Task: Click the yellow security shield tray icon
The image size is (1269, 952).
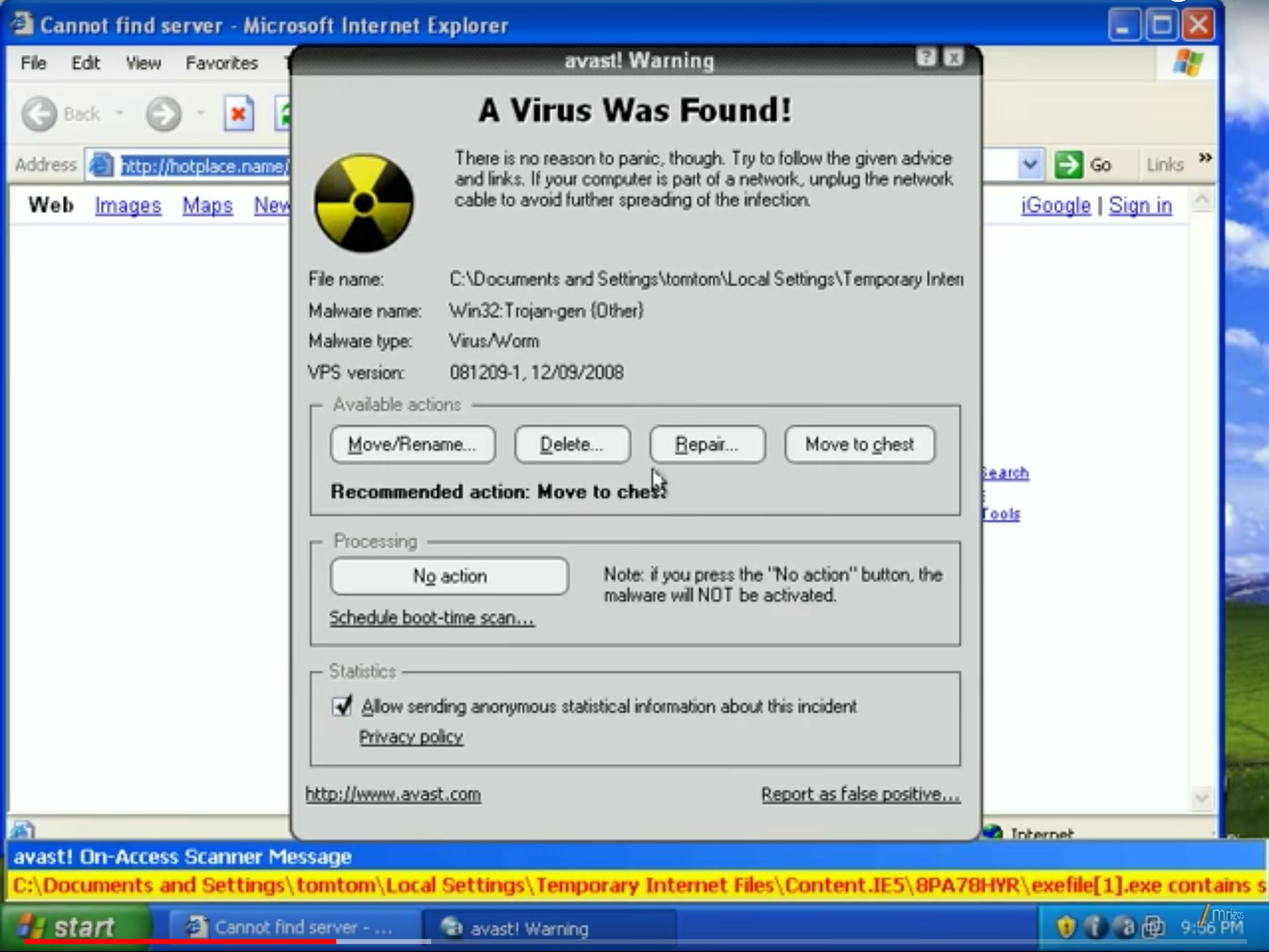Action: [x=1065, y=927]
